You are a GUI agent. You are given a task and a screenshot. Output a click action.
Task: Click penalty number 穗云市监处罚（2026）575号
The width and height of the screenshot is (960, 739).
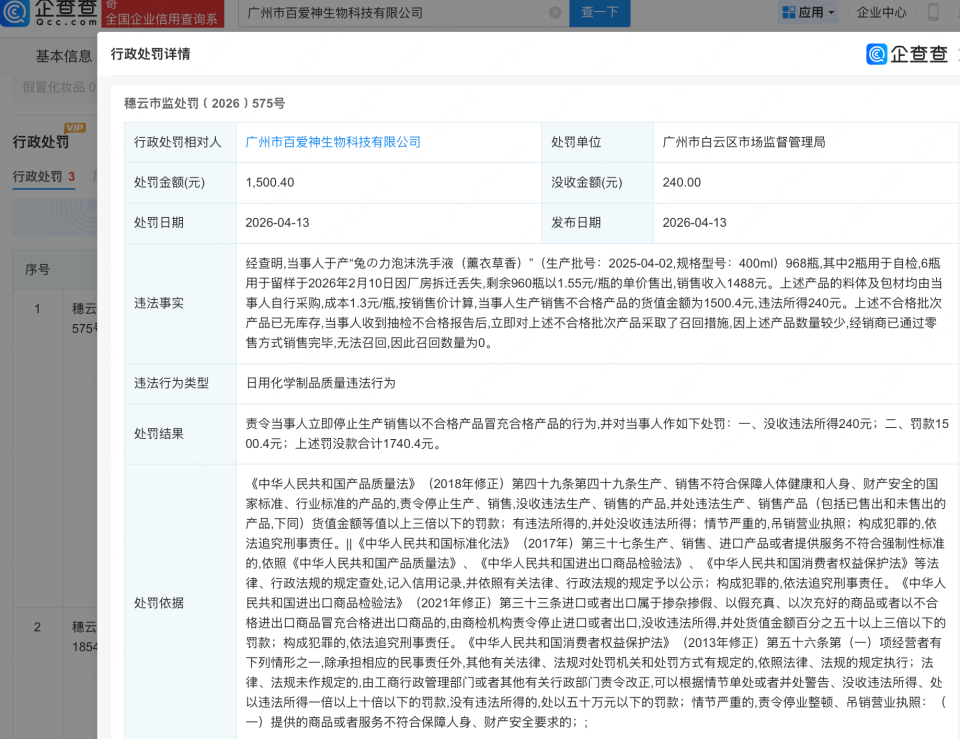pos(204,103)
